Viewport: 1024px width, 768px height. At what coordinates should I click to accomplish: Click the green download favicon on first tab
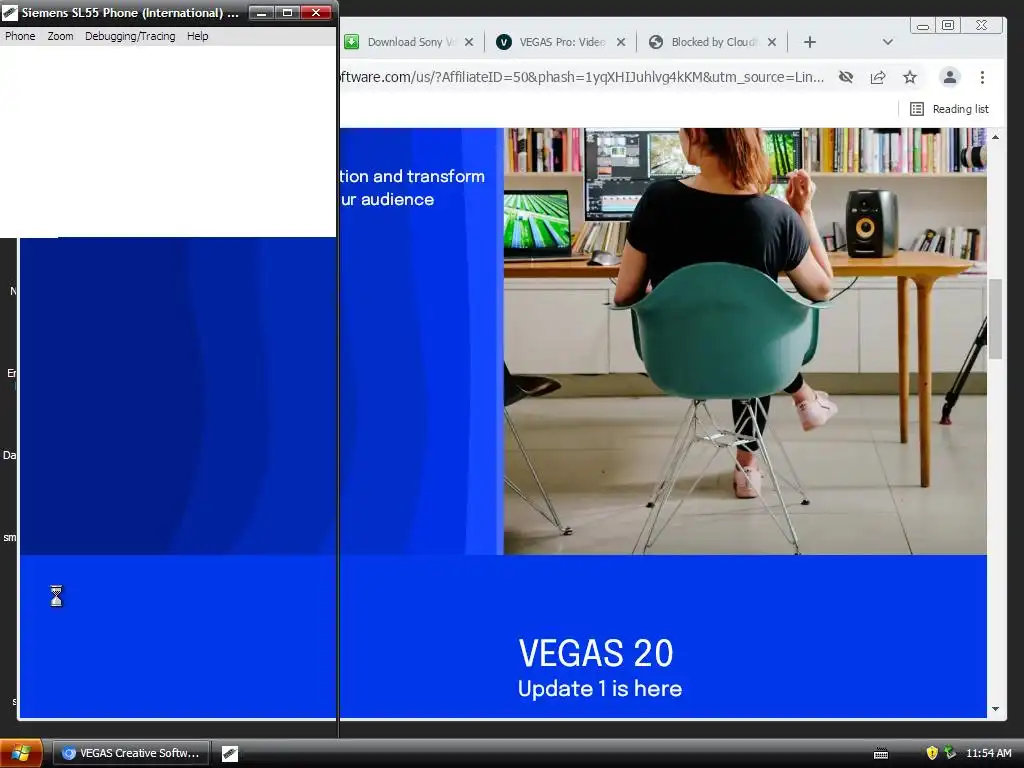[x=351, y=42]
